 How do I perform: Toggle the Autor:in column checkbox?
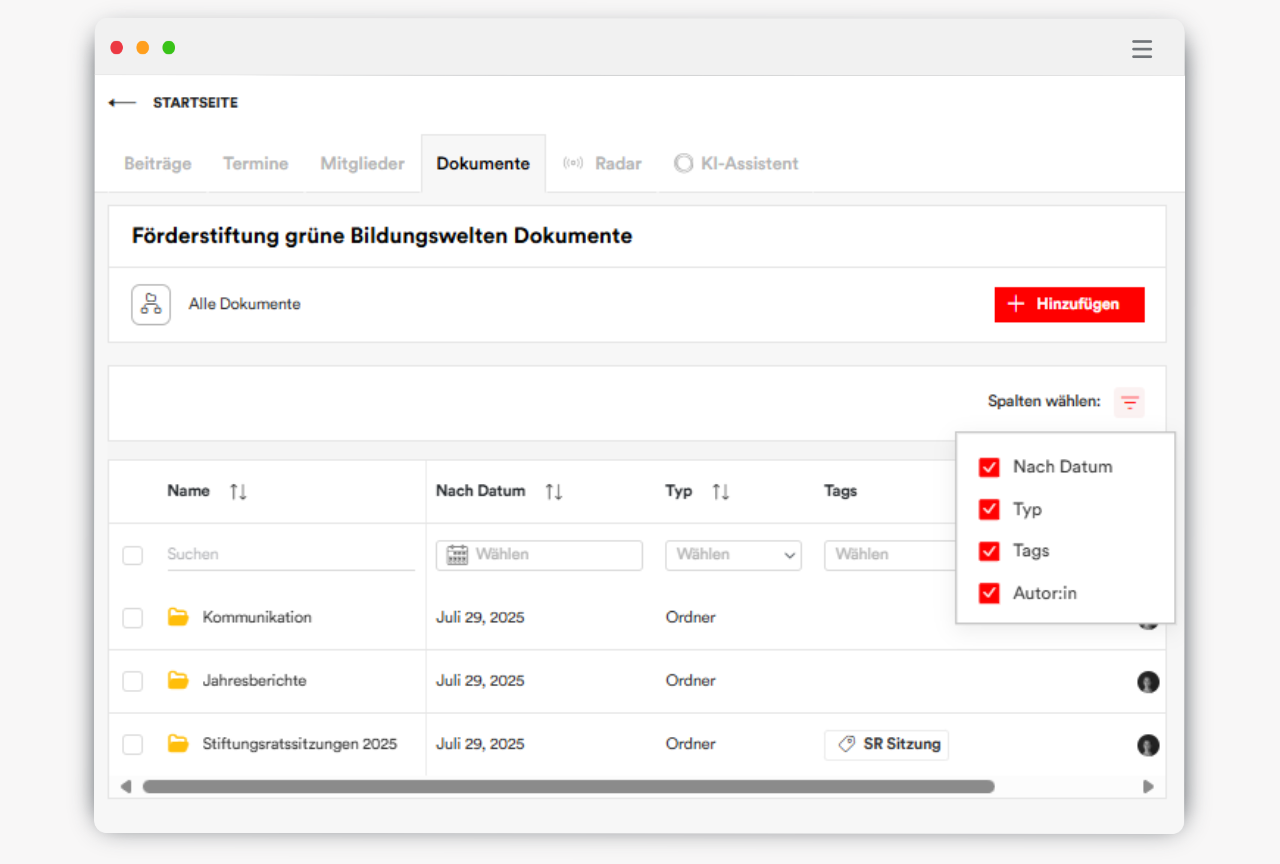coord(989,593)
